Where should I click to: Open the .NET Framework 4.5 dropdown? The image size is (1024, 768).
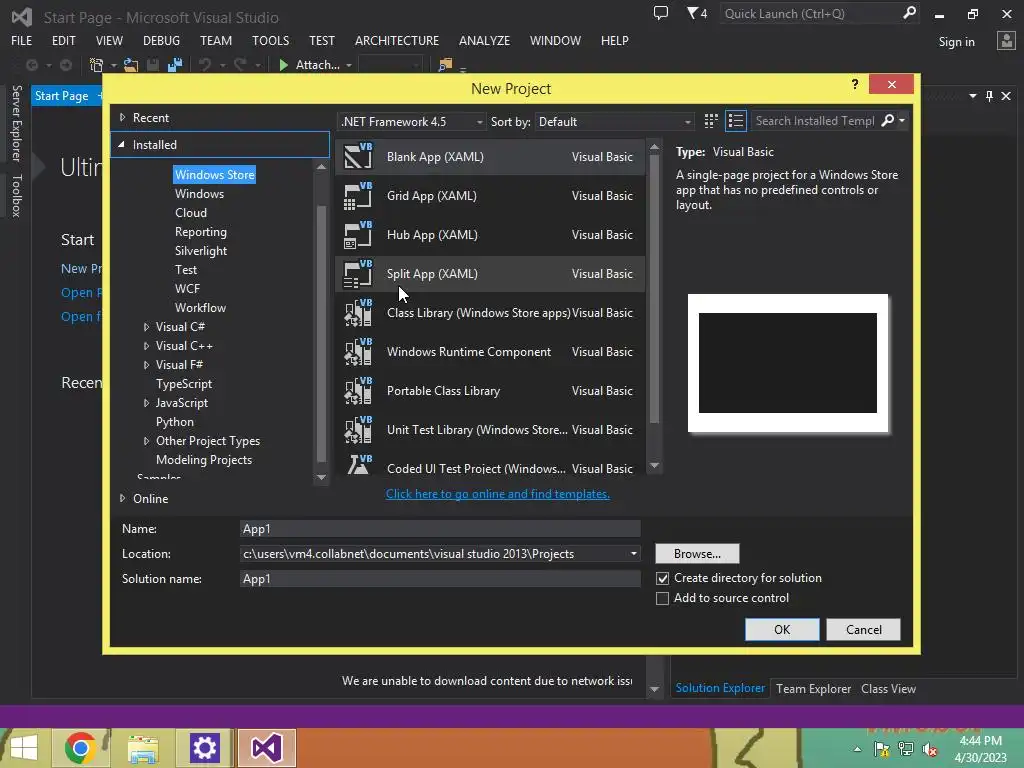tap(411, 121)
